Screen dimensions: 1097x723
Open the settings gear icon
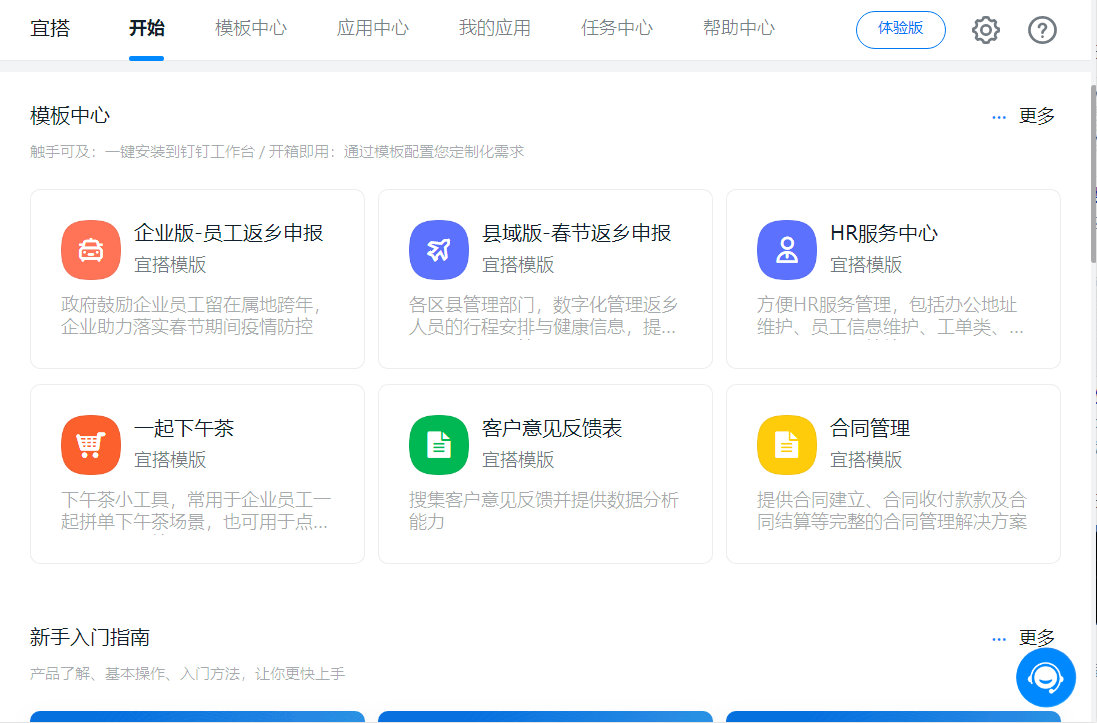click(x=985, y=30)
